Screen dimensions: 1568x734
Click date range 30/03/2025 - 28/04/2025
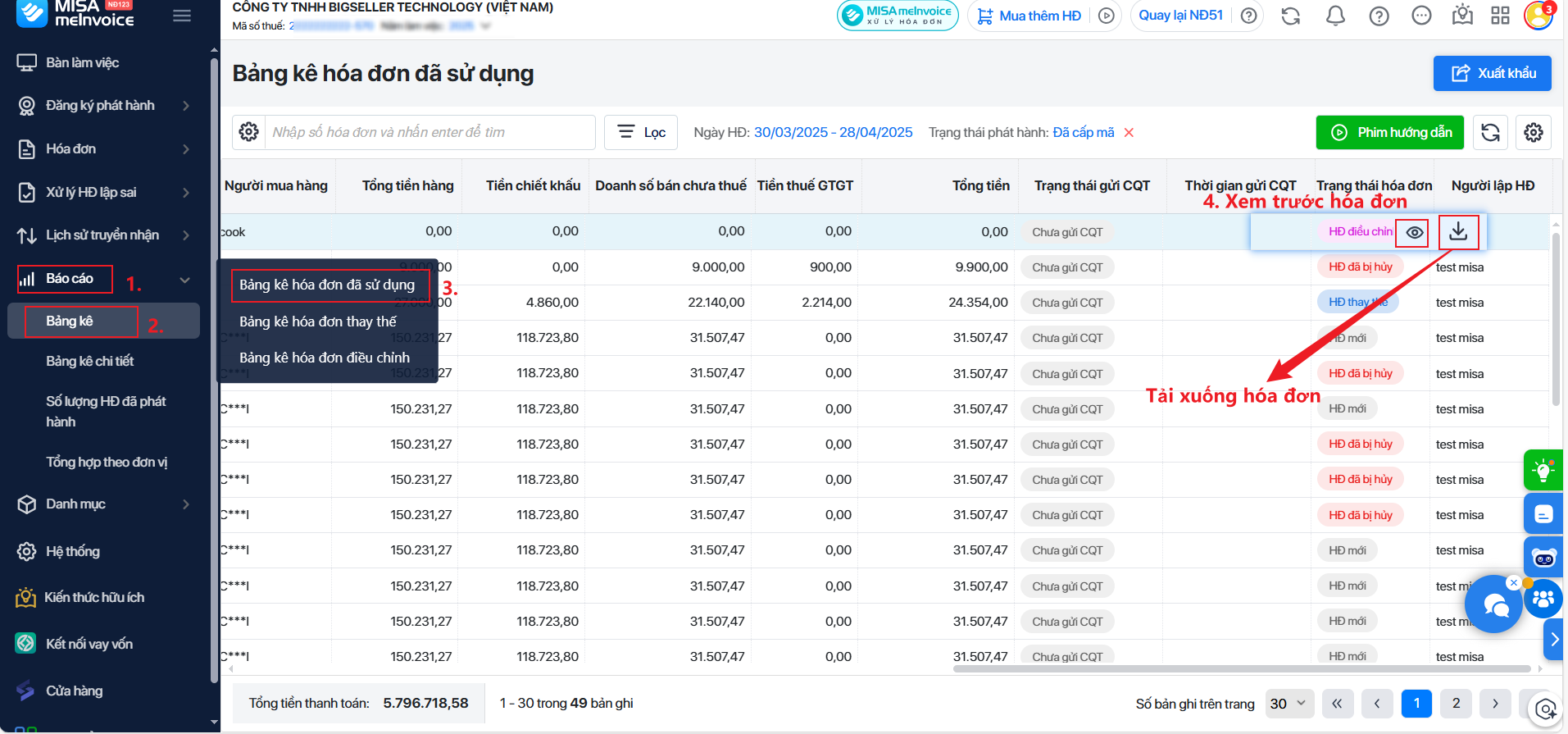pos(833,132)
